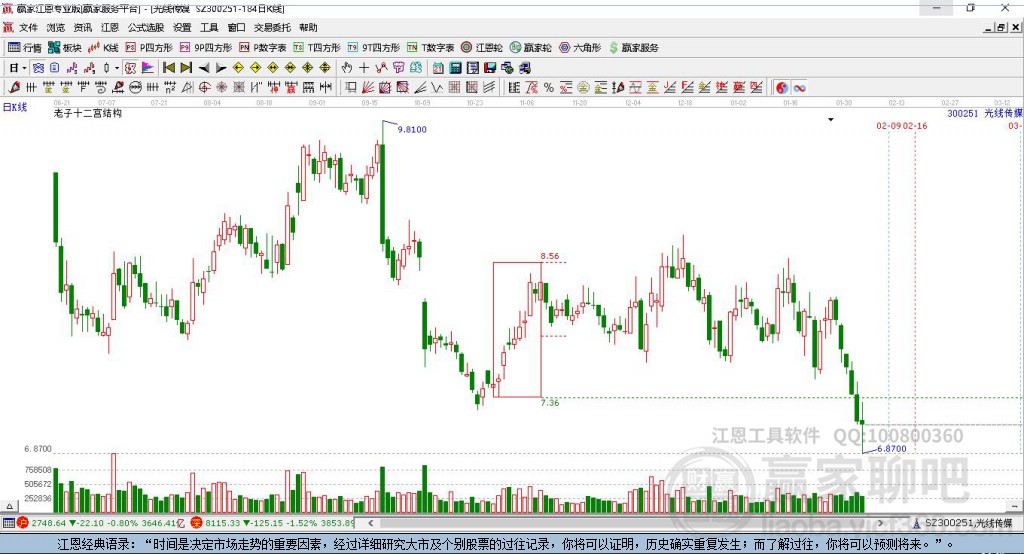Click the horizontal scrollbar left arrow
Image resolution: width=1024 pixels, height=554 pixels.
point(371,523)
